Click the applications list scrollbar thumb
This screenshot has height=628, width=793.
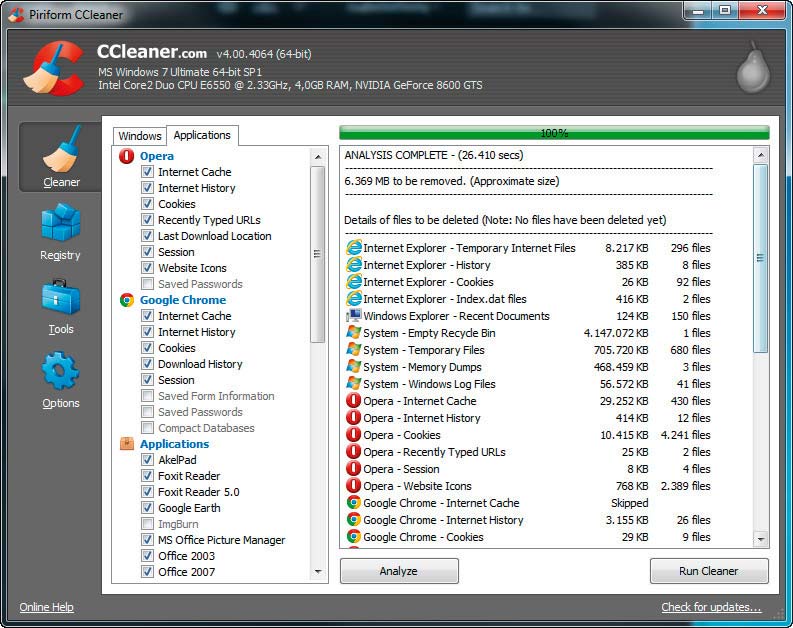[318, 254]
